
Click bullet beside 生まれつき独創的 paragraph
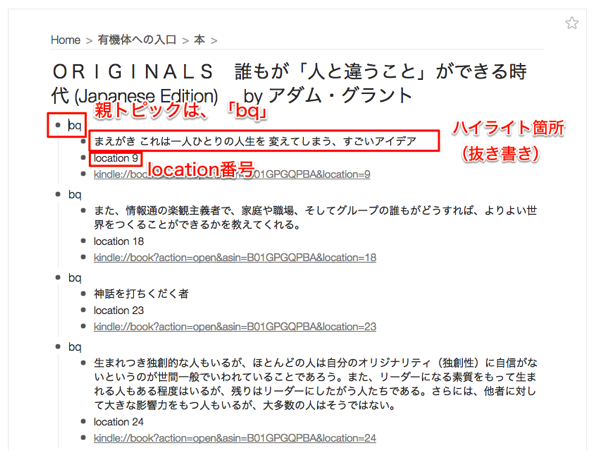tap(84, 363)
